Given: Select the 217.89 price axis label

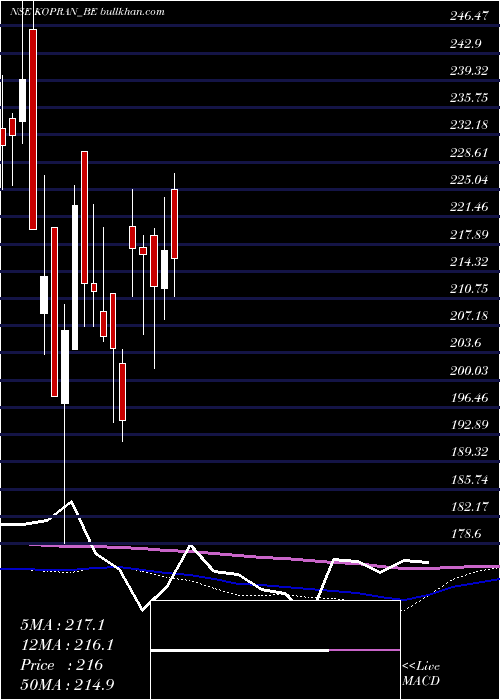Looking at the screenshot, I should [469, 235].
